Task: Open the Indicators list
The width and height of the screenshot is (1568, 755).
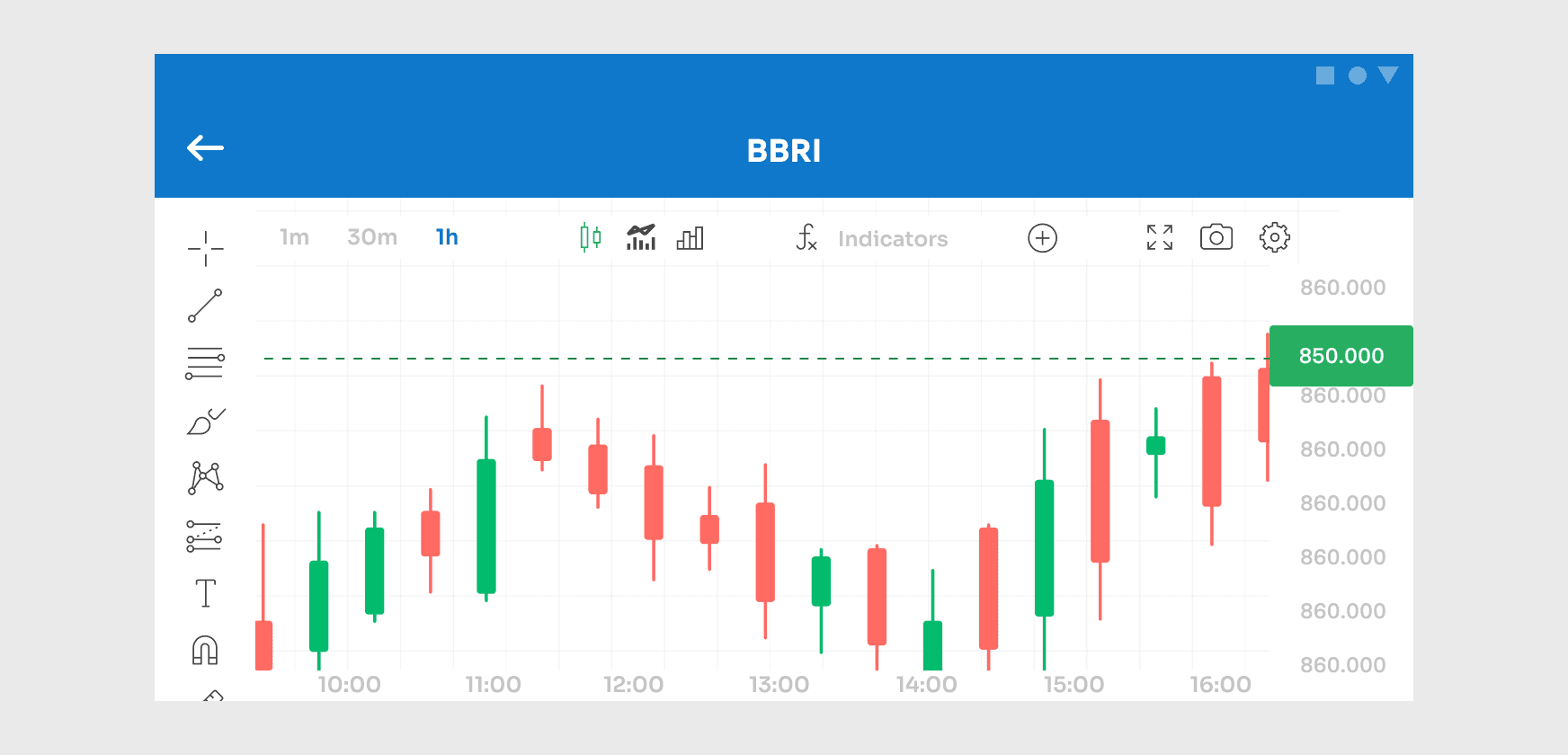Action: pos(893,239)
